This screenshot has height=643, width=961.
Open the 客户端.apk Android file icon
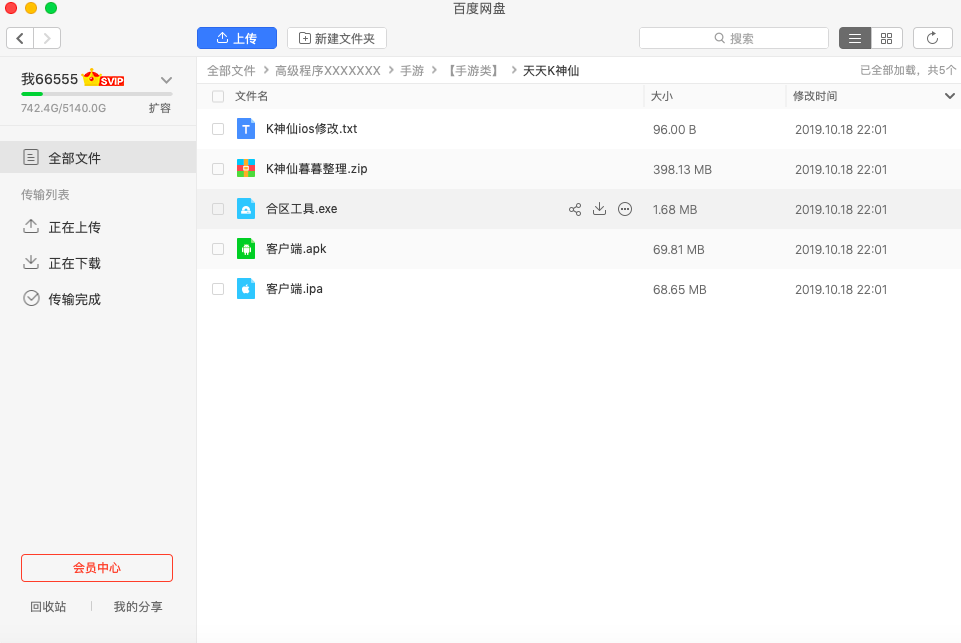pos(246,249)
